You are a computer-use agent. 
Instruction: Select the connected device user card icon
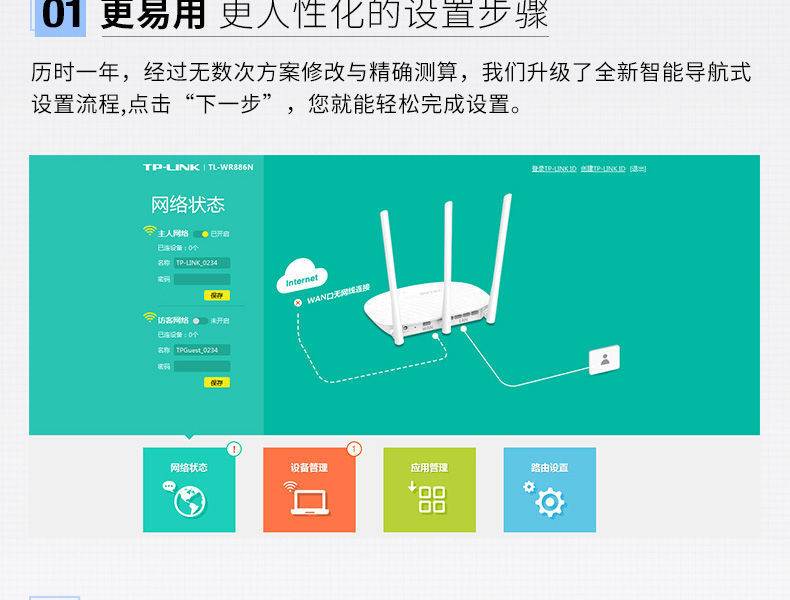point(605,360)
